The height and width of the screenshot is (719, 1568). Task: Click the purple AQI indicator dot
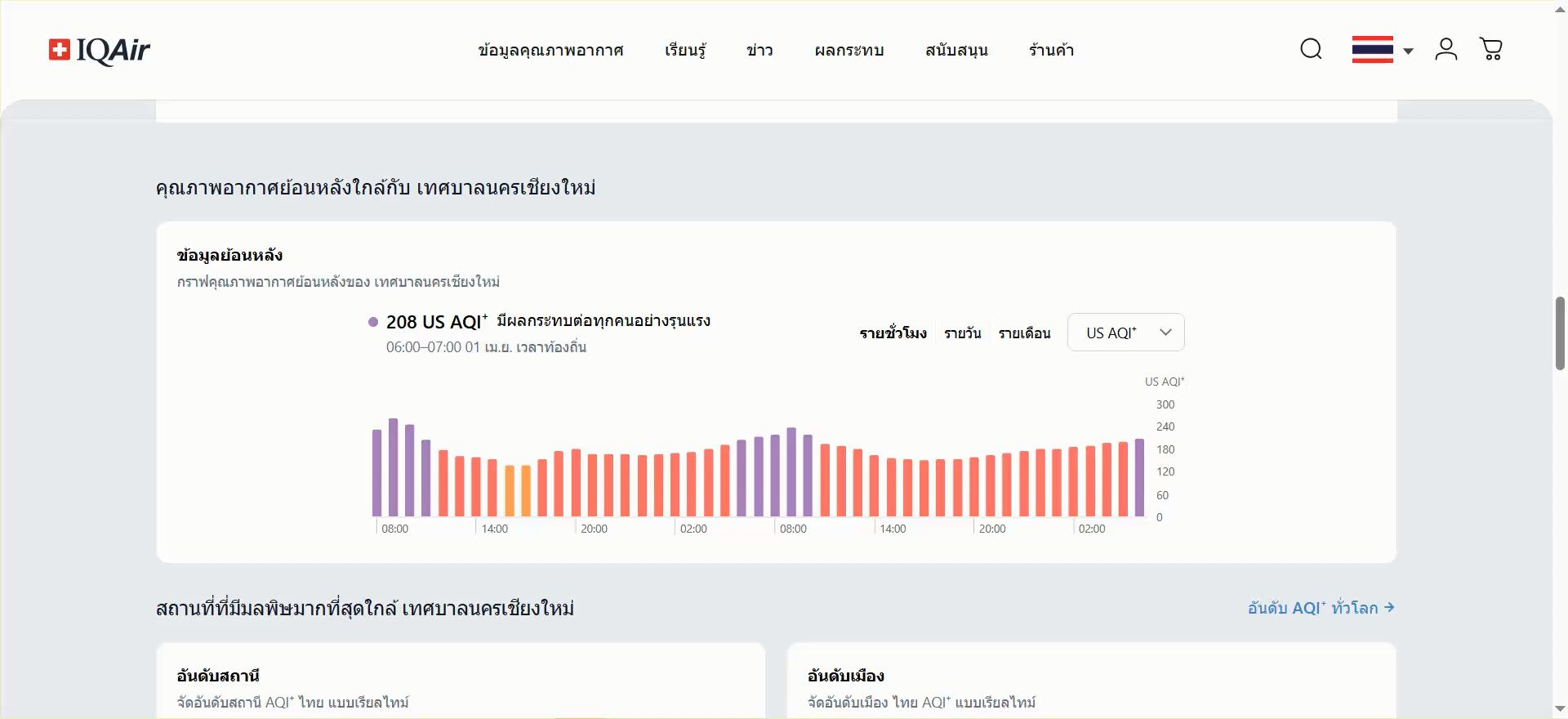coord(373,322)
